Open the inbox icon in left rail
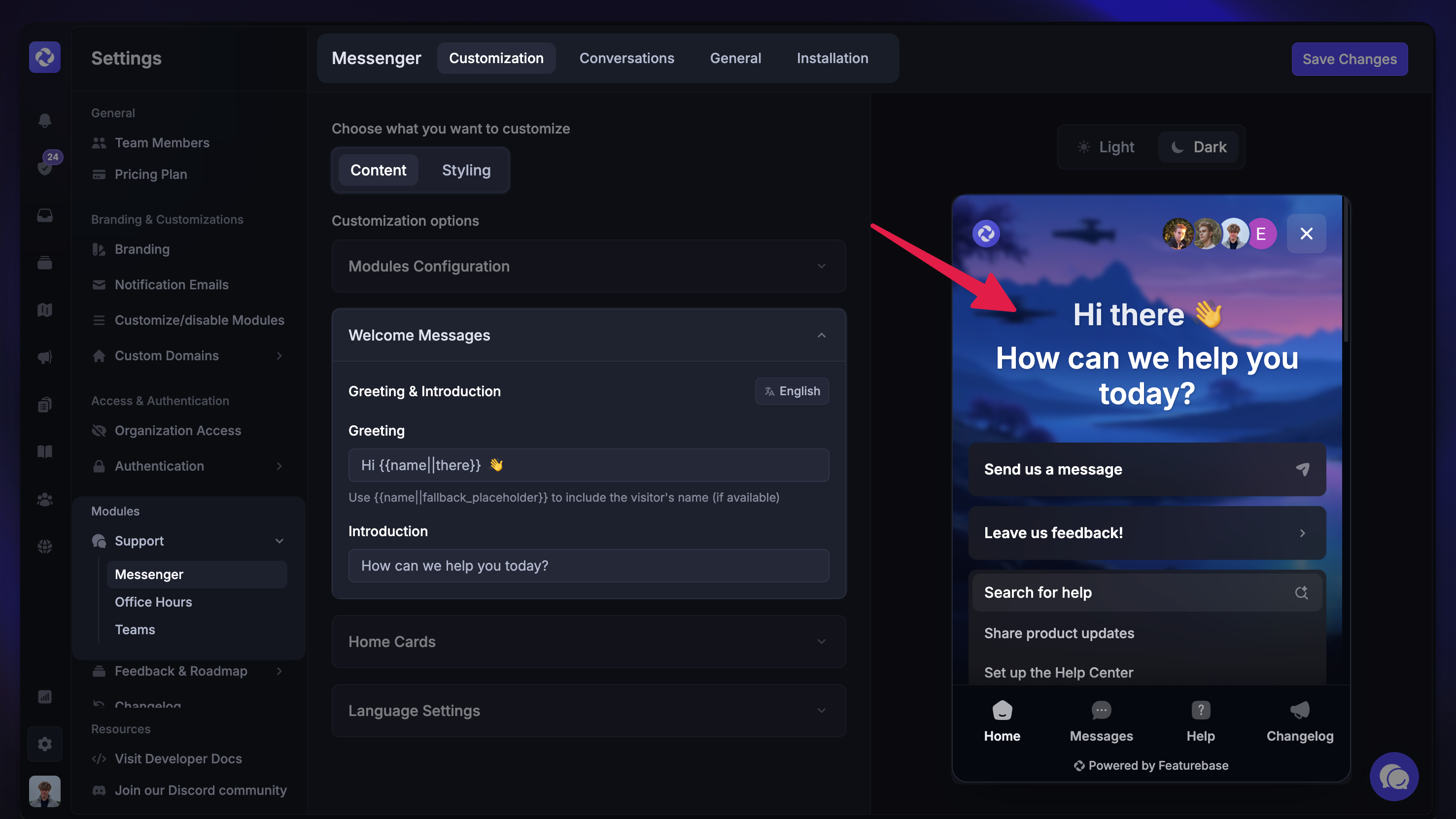The image size is (1456, 819). 45,215
